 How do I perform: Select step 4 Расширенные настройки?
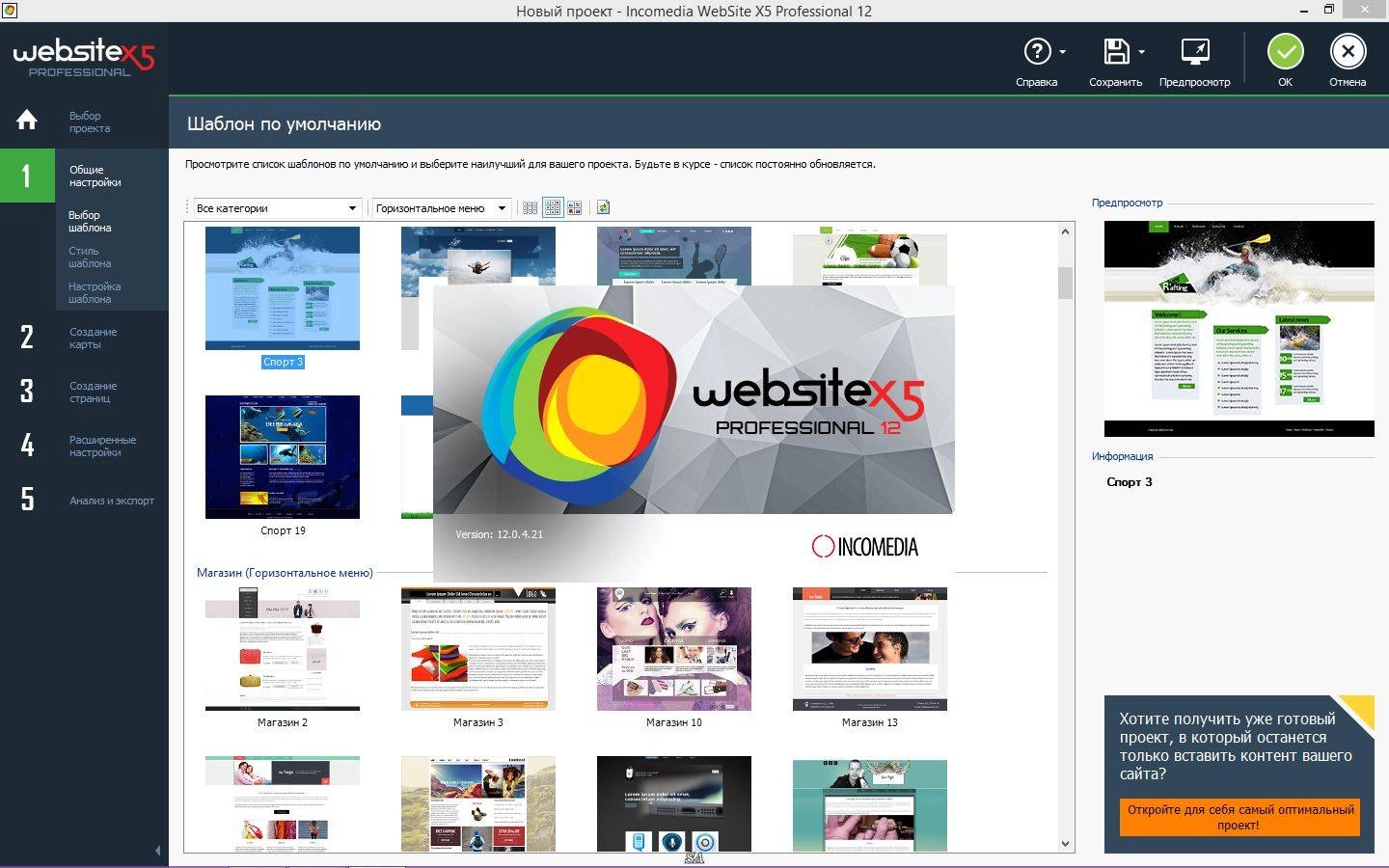click(84, 446)
